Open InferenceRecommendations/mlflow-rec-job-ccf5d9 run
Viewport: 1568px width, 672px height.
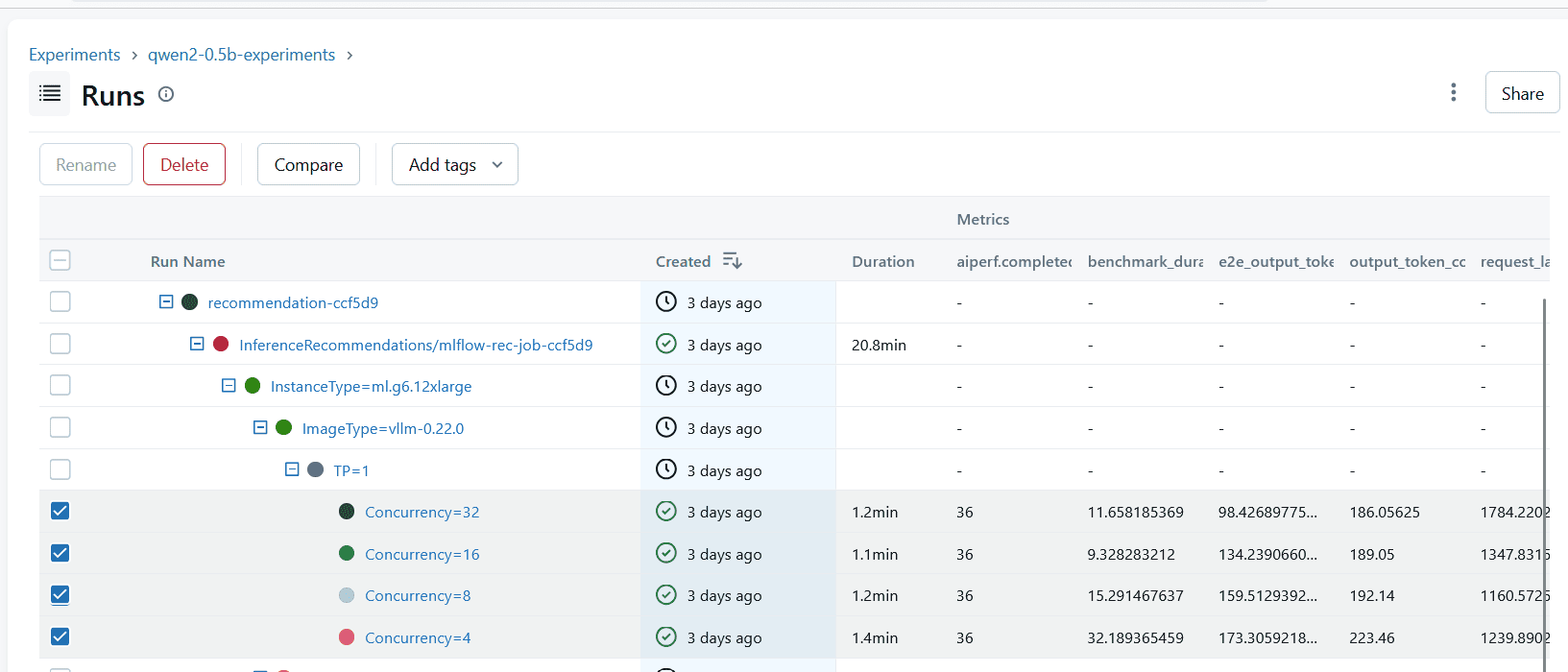pos(416,345)
